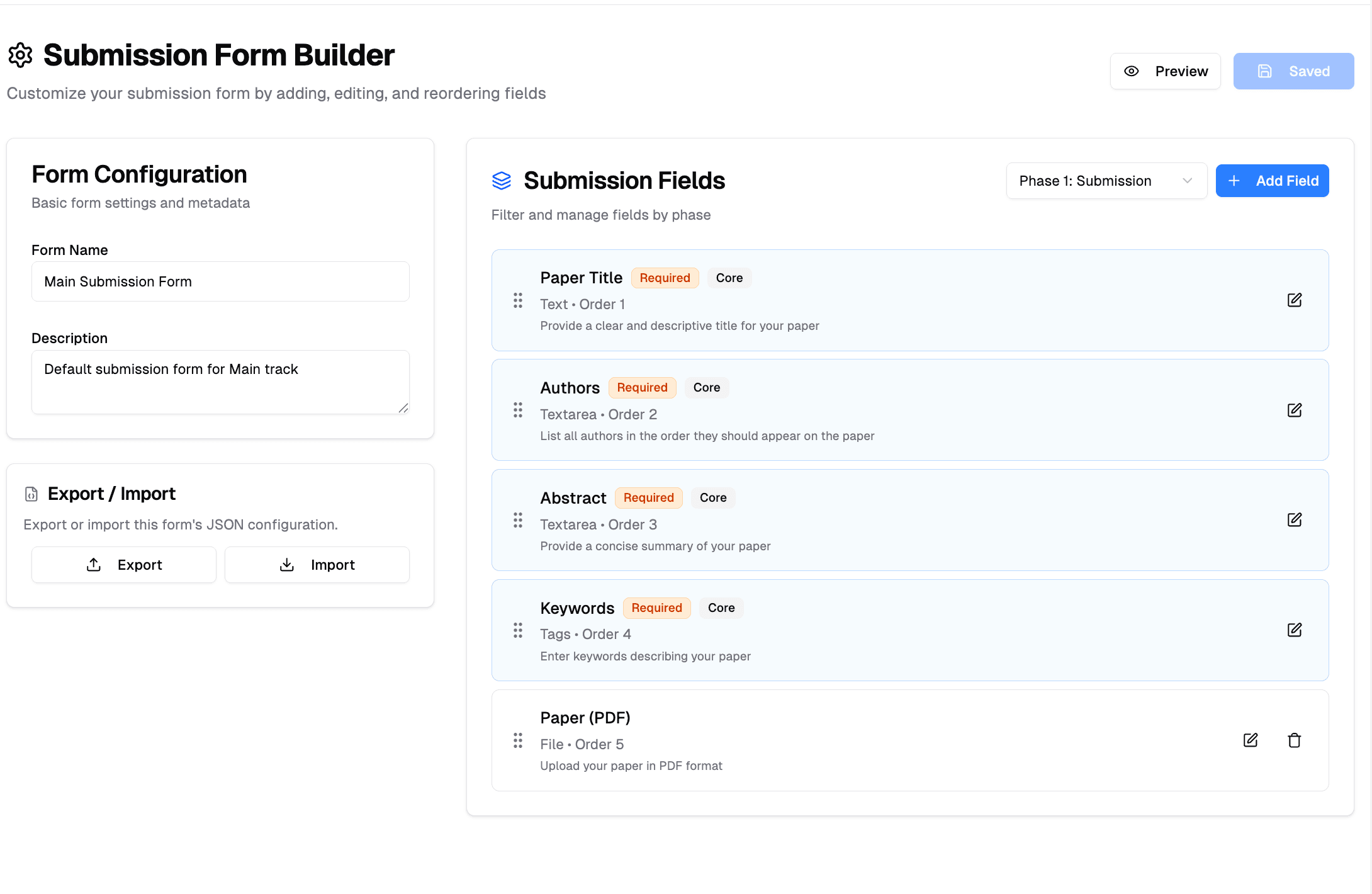Click the download icon inside the Import button
This screenshot has height=894, width=1372.
(x=286, y=564)
